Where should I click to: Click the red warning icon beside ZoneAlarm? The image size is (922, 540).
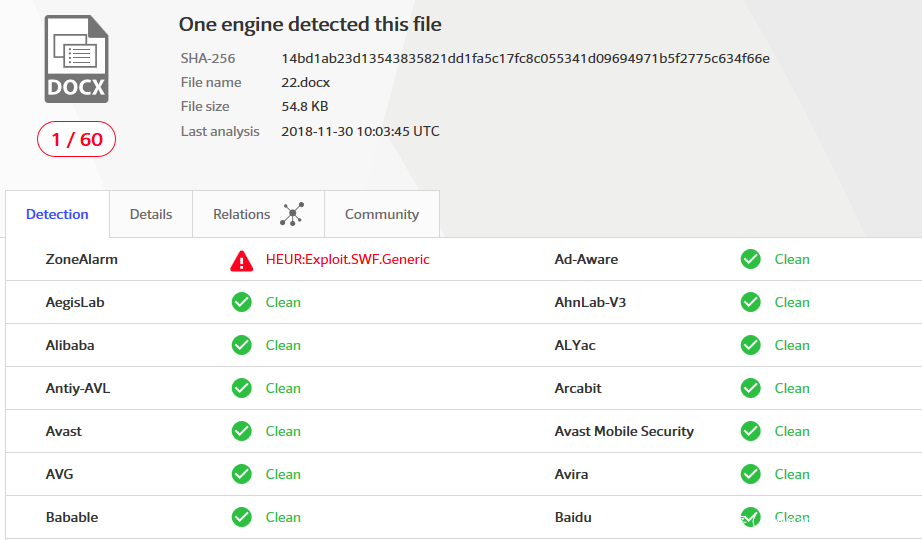[x=242, y=260]
